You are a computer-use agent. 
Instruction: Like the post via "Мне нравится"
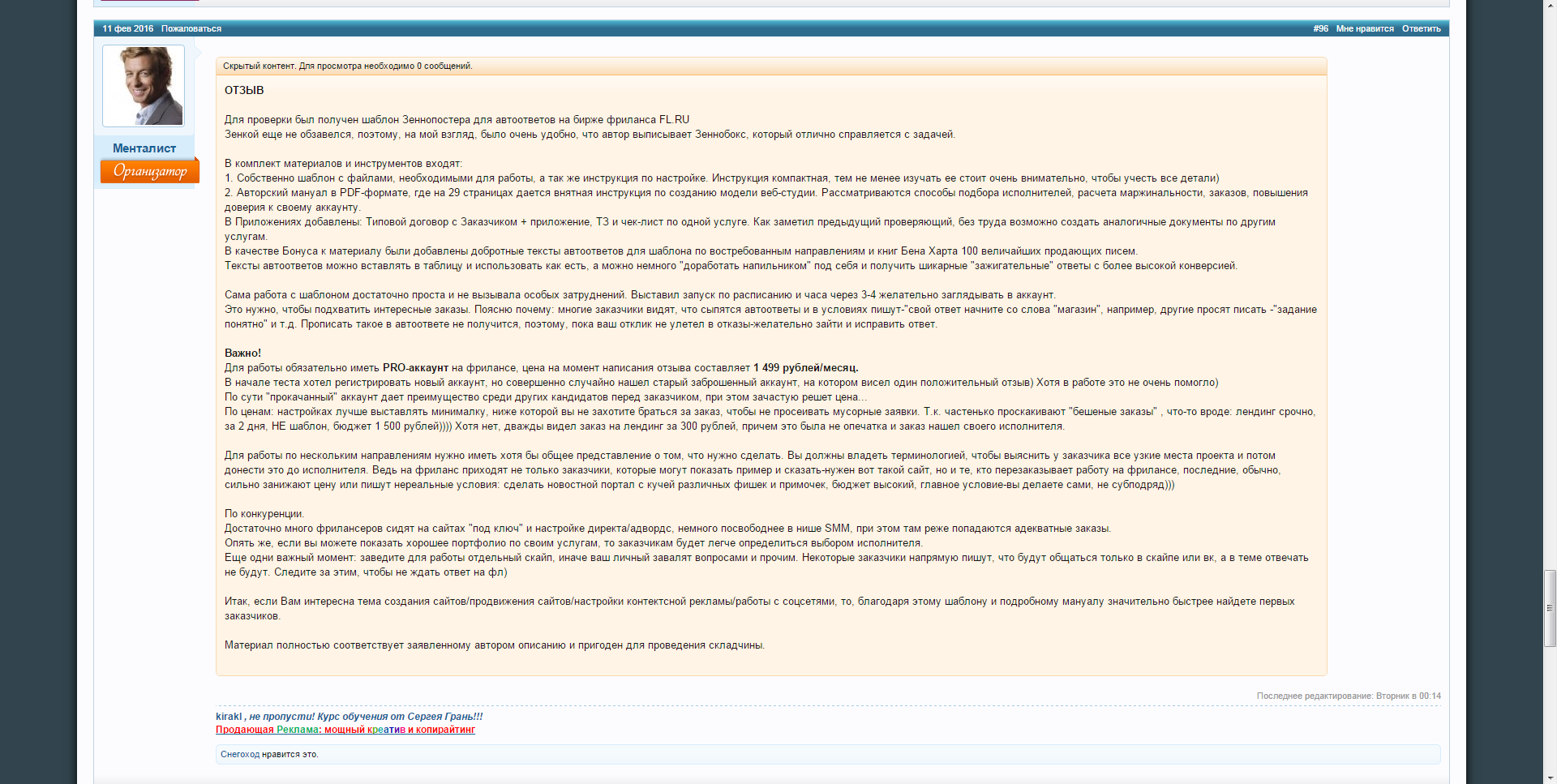tap(1364, 28)
